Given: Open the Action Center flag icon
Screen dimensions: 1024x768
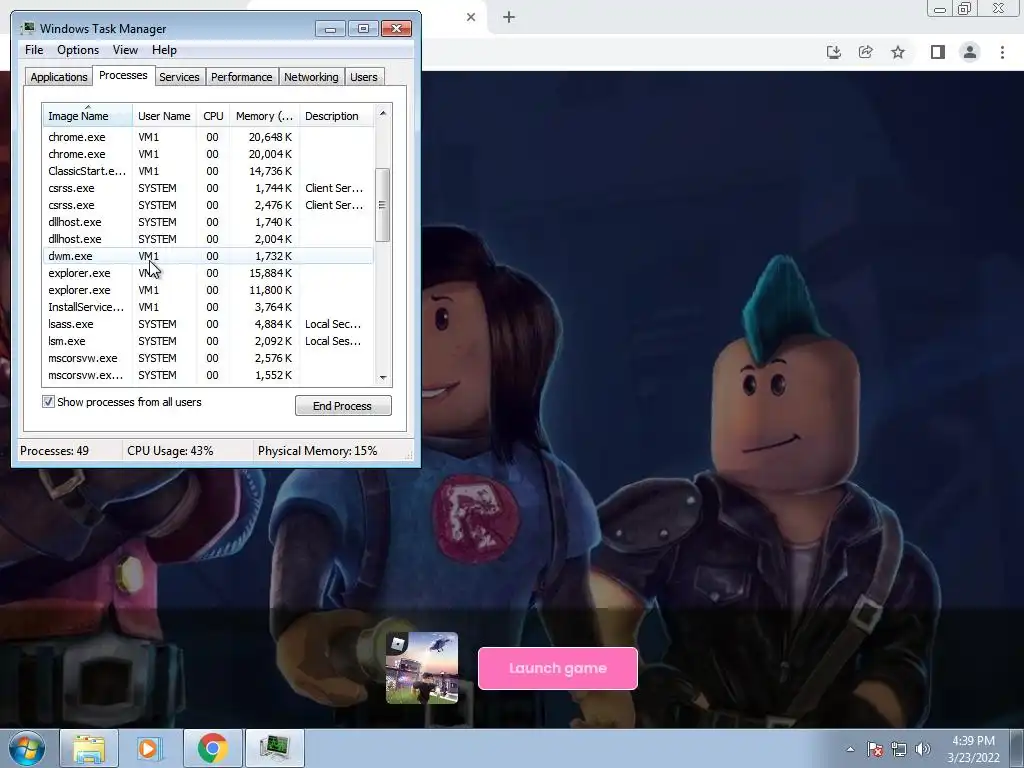Looking at the screenshot, I should click(874, 749).
